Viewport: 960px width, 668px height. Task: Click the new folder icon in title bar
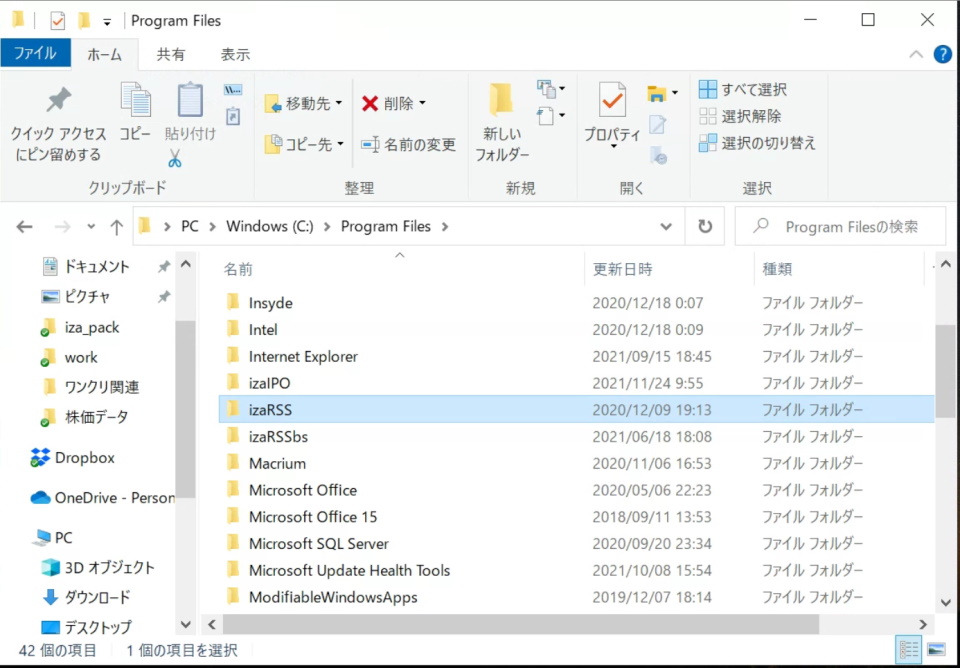click(84, 21)
